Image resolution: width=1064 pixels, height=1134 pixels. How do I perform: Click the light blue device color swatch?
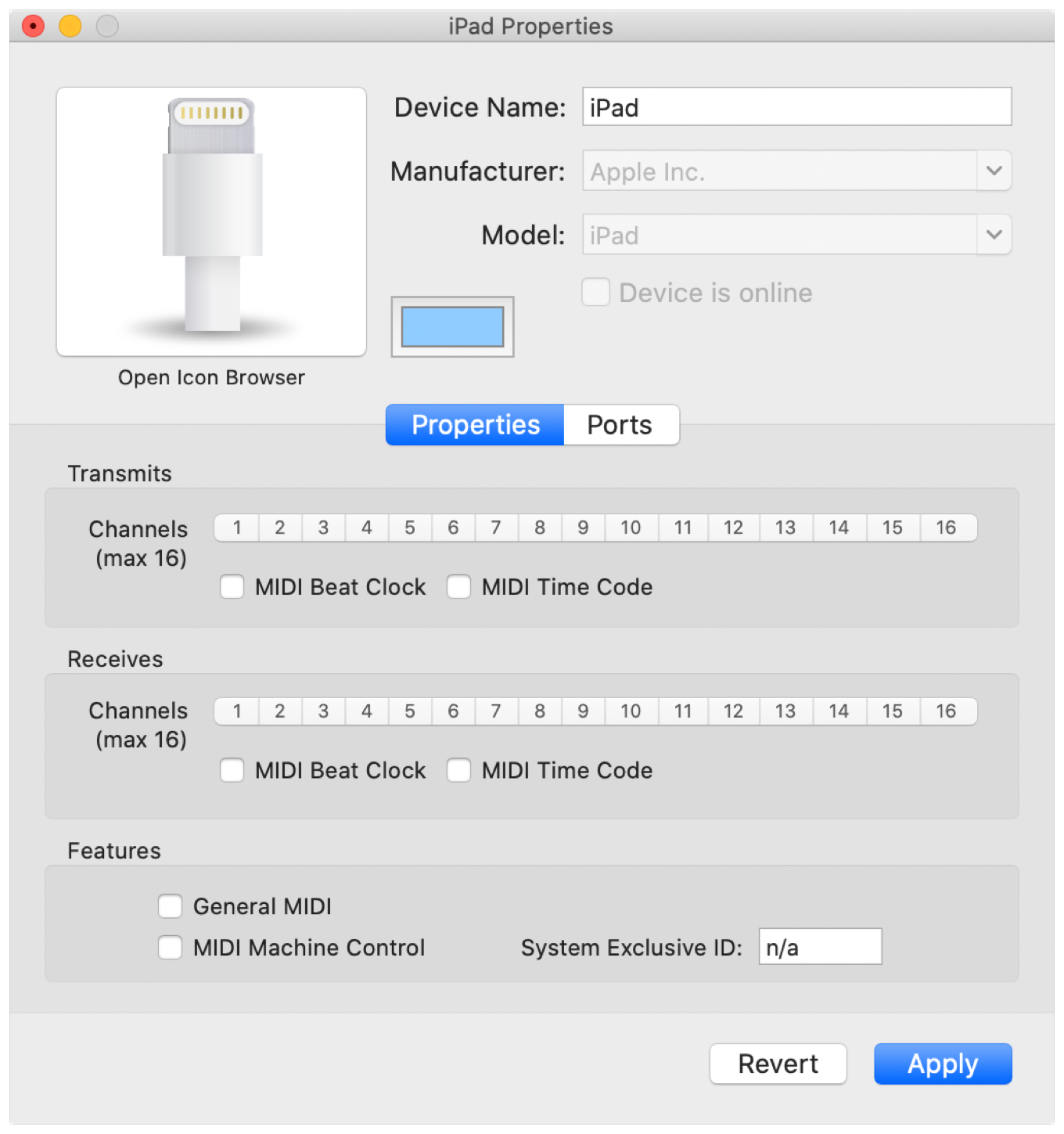[x=452, y=326]
